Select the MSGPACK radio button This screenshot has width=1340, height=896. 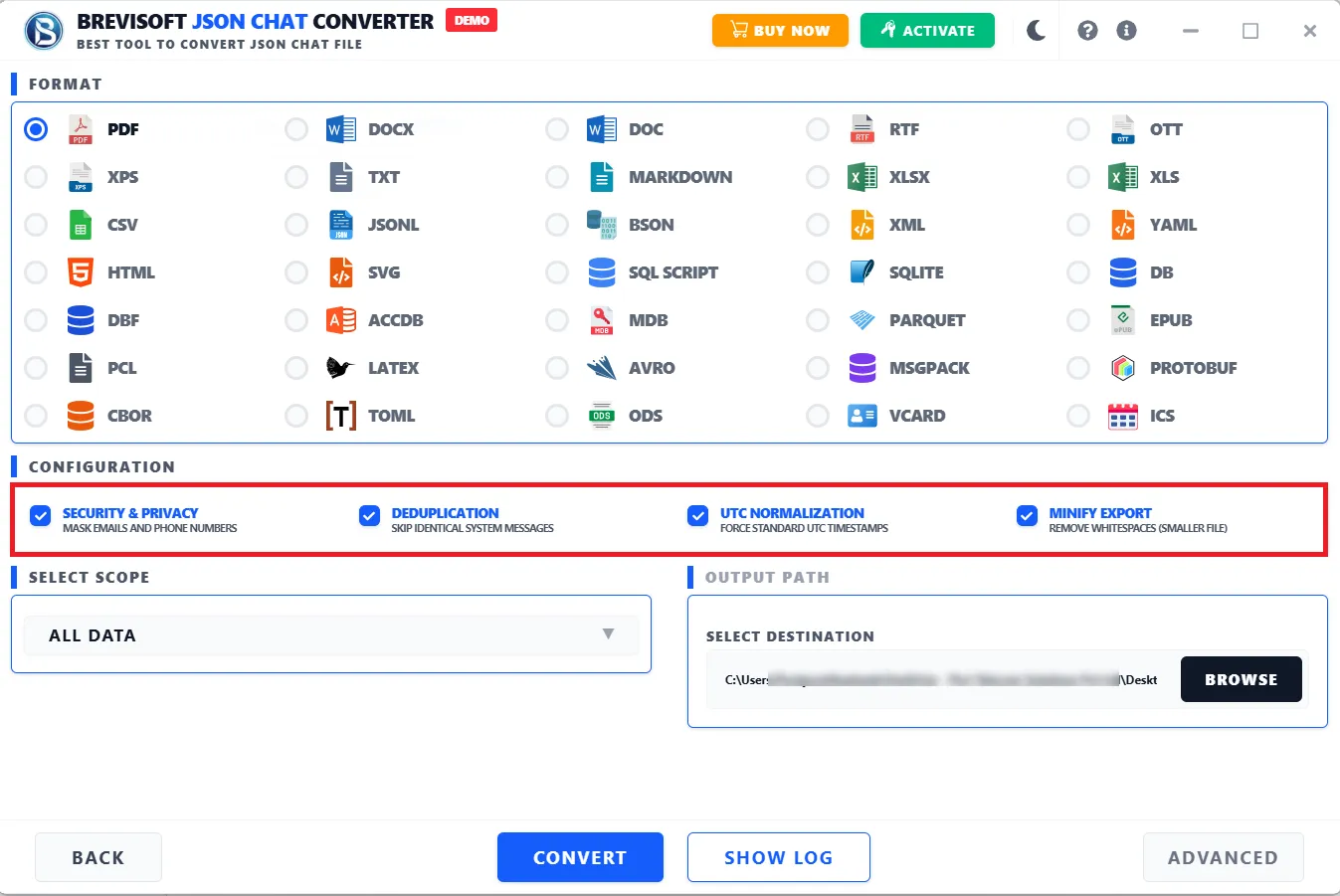coord(818,368)
